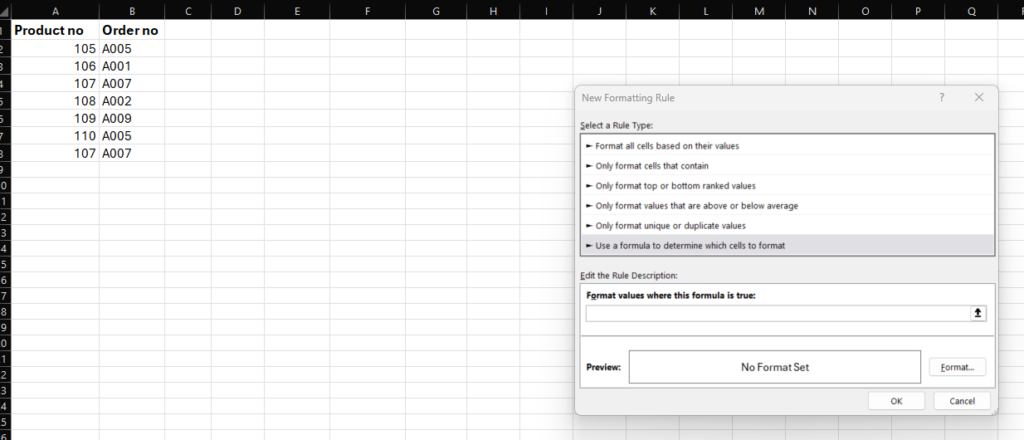Select 'Only format cells that contain' rule
The width and height of the screenshot is (1024, 440).
click(x=787, y=166)
